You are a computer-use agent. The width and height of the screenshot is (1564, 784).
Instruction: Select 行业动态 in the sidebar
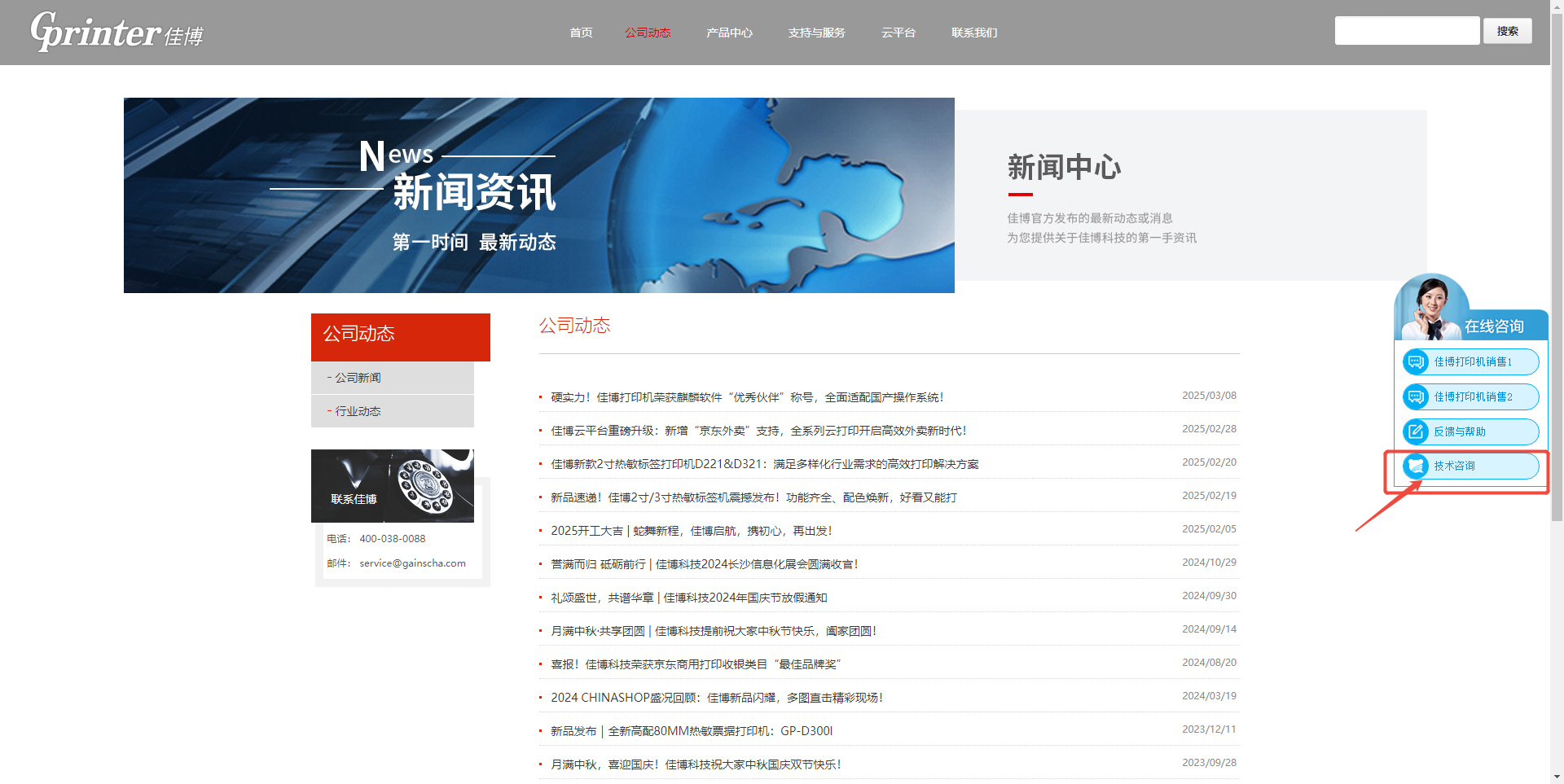[x=393, y=411]
